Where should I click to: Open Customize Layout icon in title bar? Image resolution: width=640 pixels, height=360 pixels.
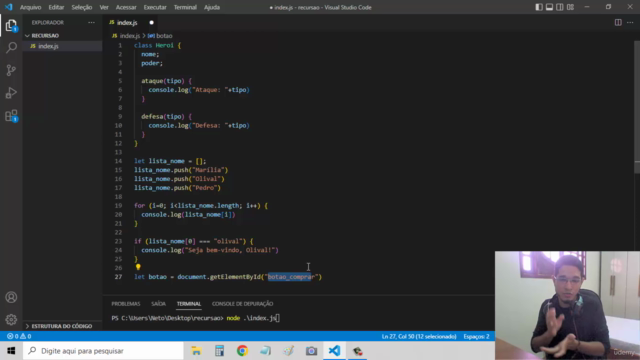(570, 7)
